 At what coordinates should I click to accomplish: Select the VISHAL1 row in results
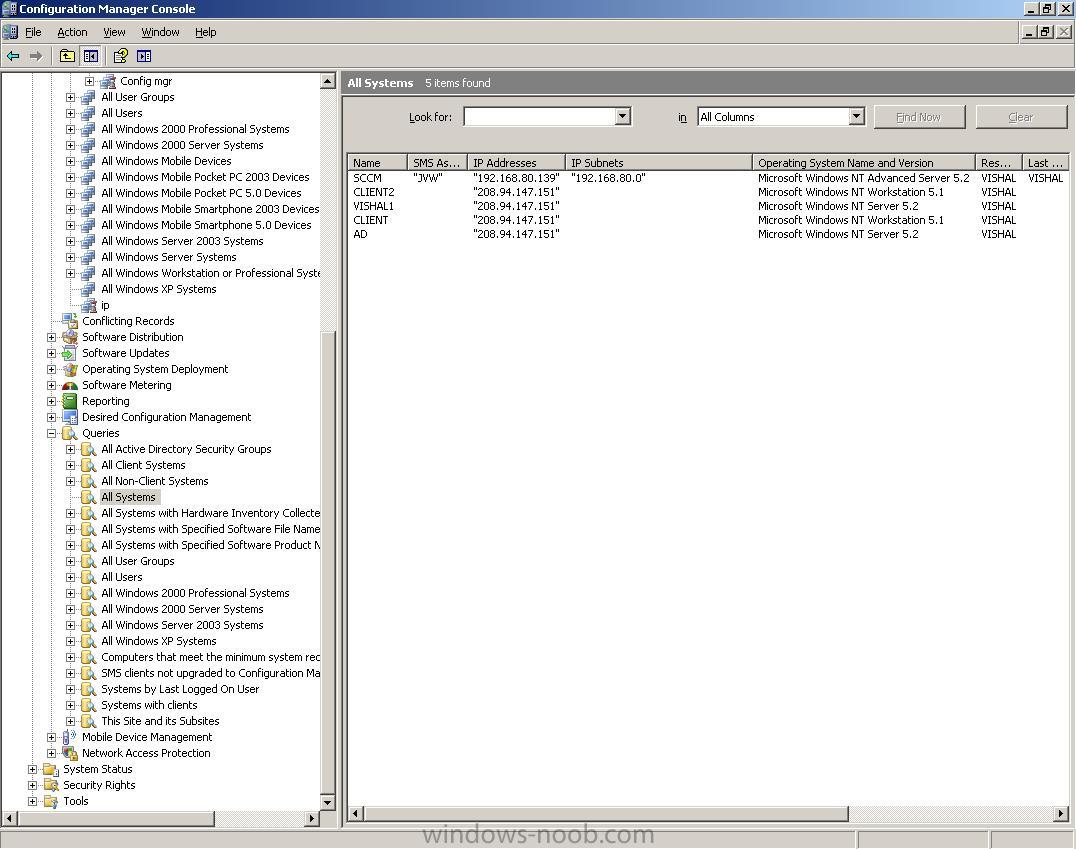point(707,206)
